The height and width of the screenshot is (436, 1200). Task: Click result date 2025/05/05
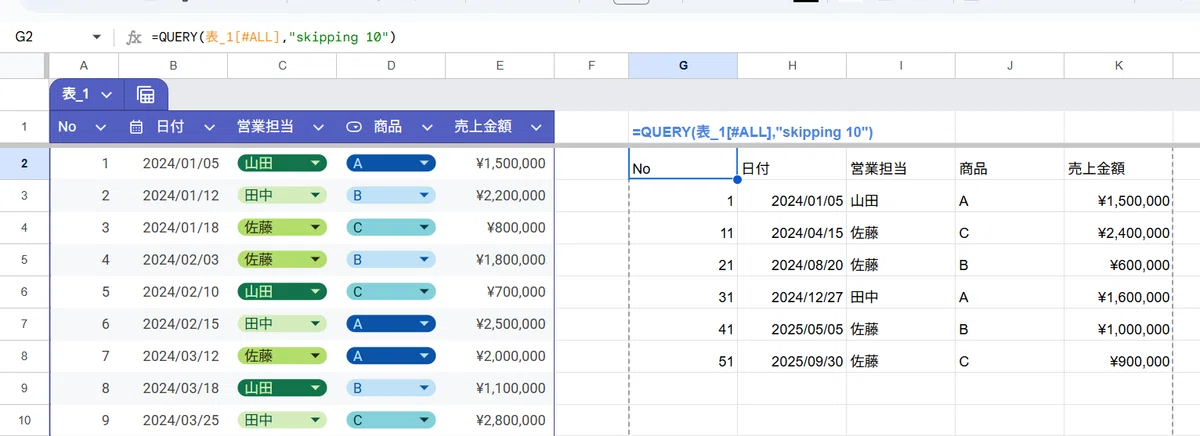pos(808,330)
